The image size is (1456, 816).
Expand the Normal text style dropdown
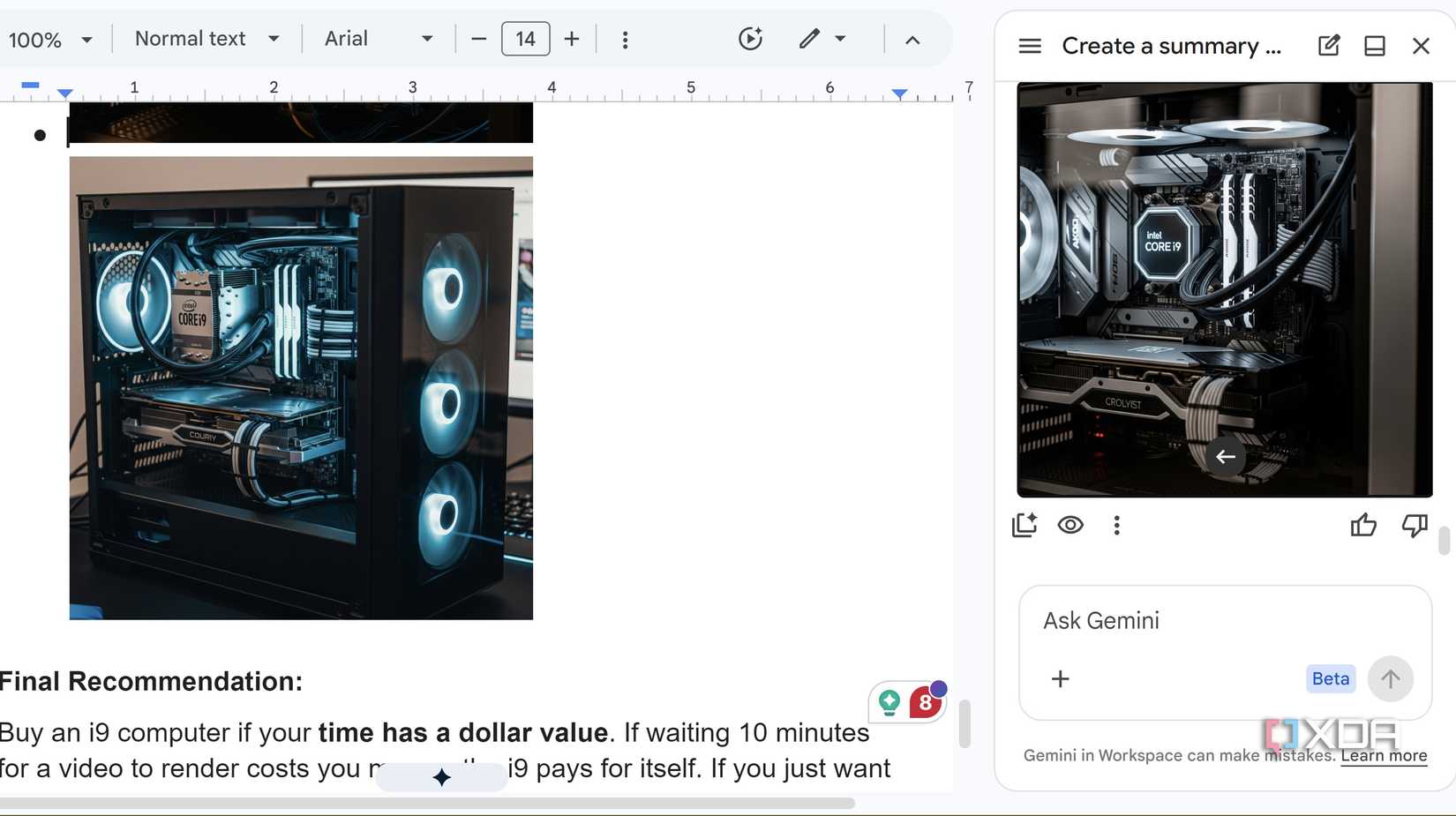tap(206, 39)
